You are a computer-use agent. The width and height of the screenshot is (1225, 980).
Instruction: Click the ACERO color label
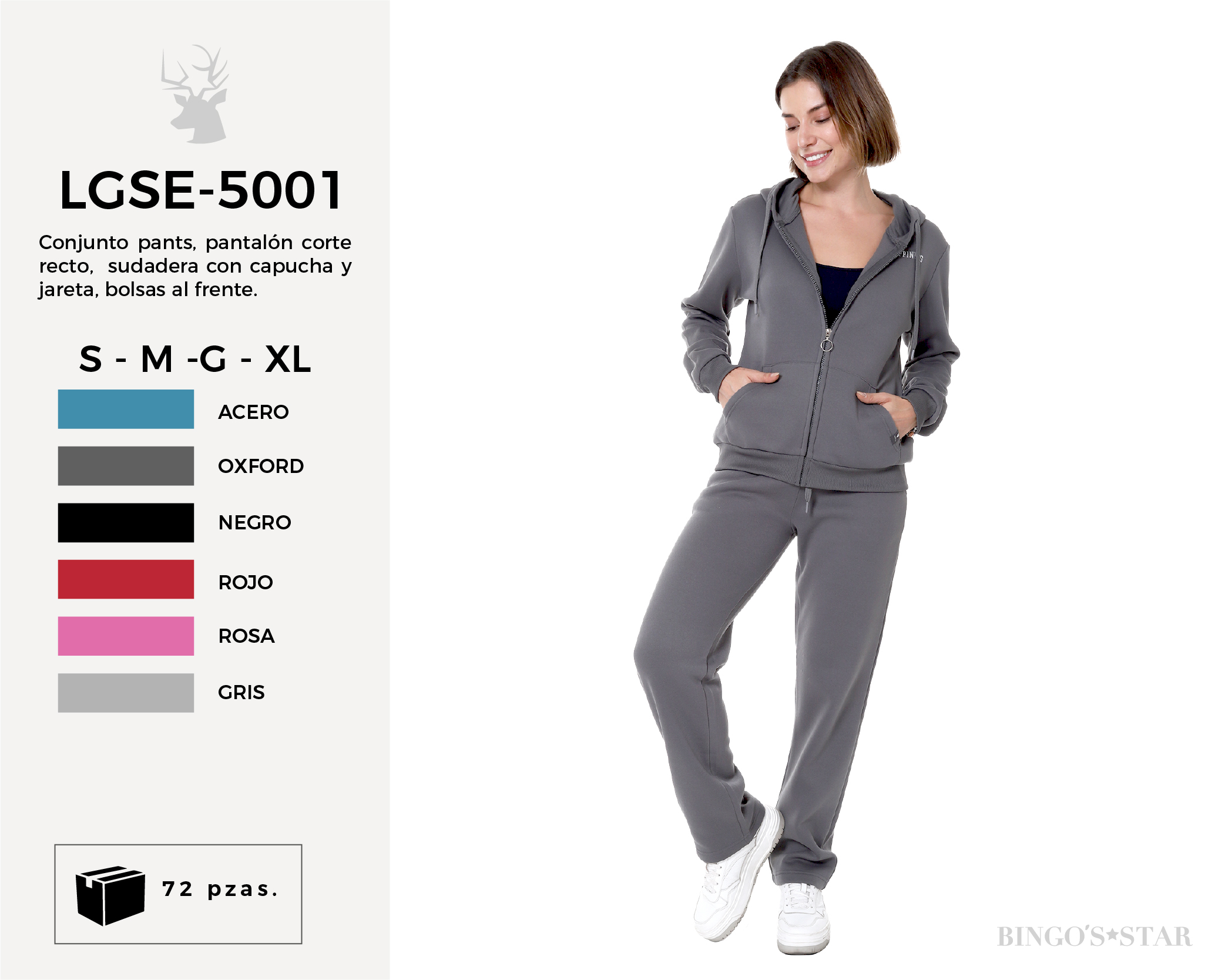[x=253, y=412]
